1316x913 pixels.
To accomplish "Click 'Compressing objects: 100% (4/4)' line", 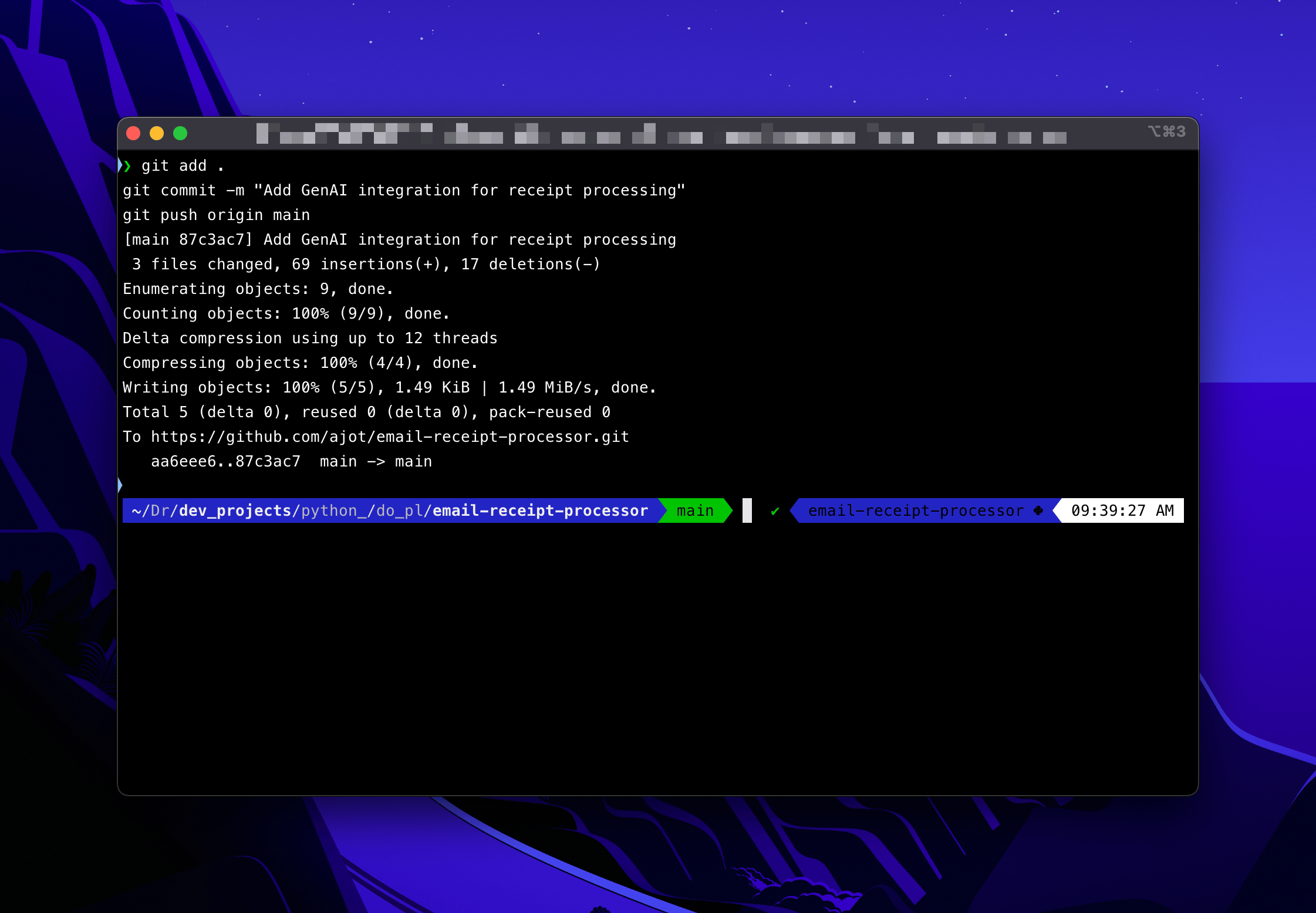I will (x=300, y=363).
